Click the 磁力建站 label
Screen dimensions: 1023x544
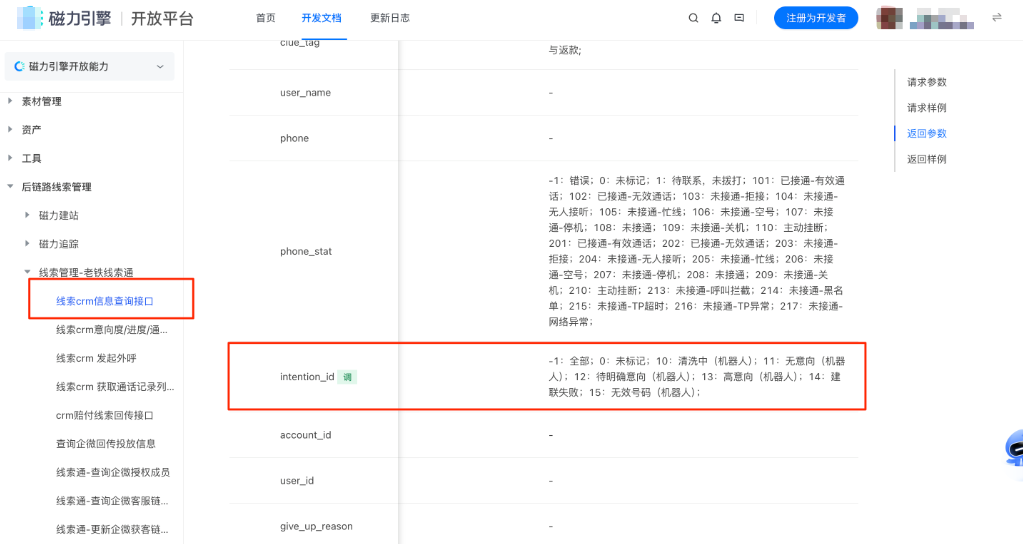coord(59,215)
